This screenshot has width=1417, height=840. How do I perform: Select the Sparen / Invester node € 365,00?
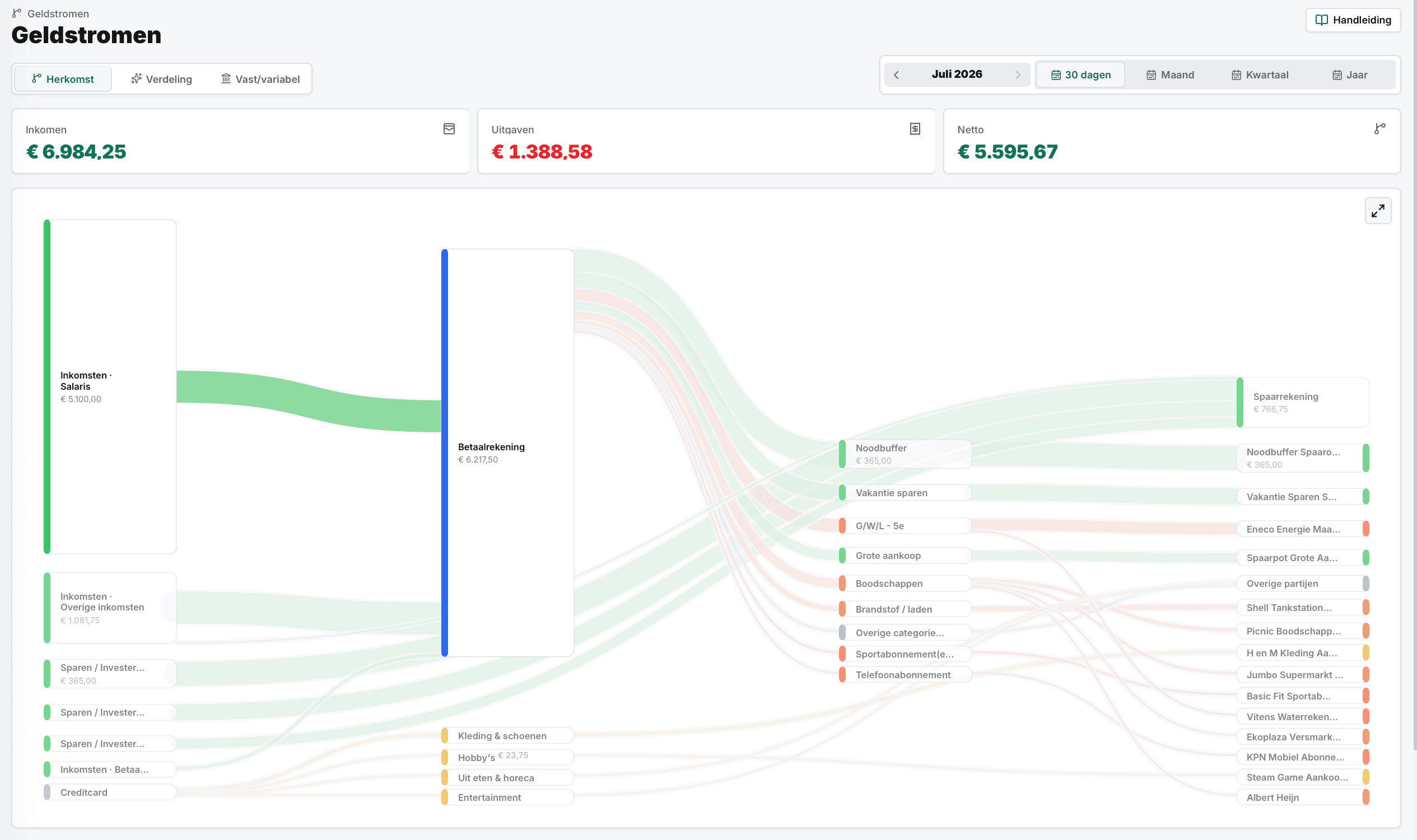(110, 674)
